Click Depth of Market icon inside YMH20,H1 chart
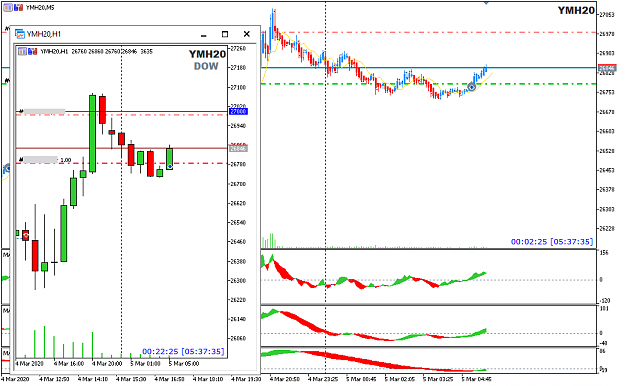The image size is (625, 386). (33, 51)
